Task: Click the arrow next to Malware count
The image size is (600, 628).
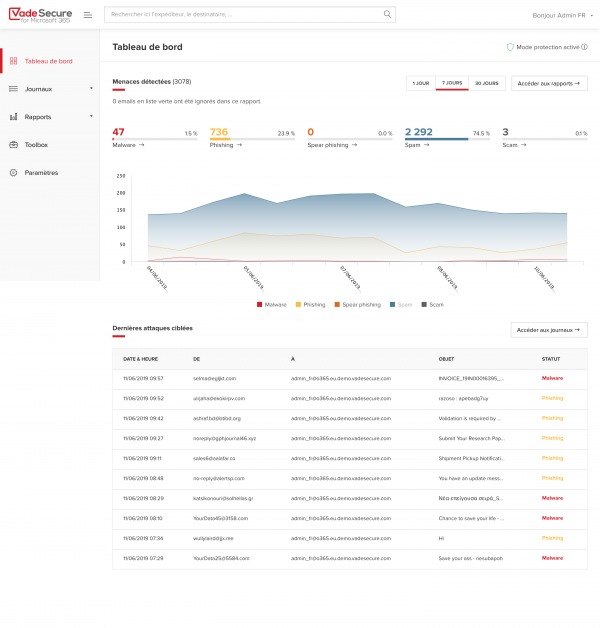Action: point(141,145)
